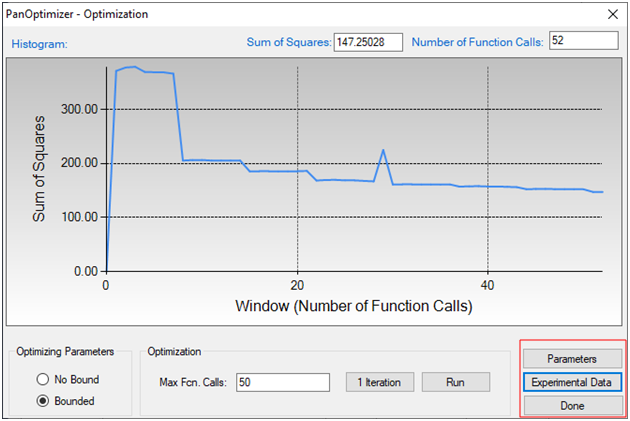
Task: Open the Experimental Data button
Action: pos(572,382)
